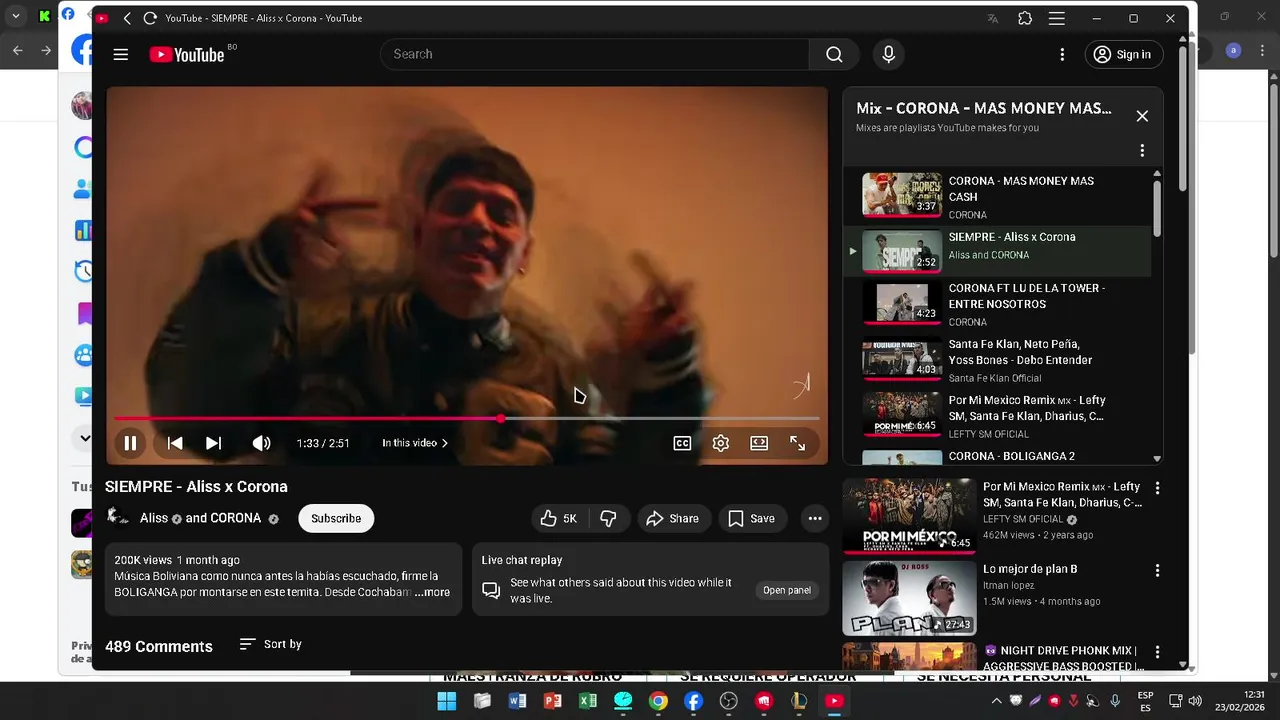
Task: Open File Explorer from the taskbar
Action: coord(482,701)
